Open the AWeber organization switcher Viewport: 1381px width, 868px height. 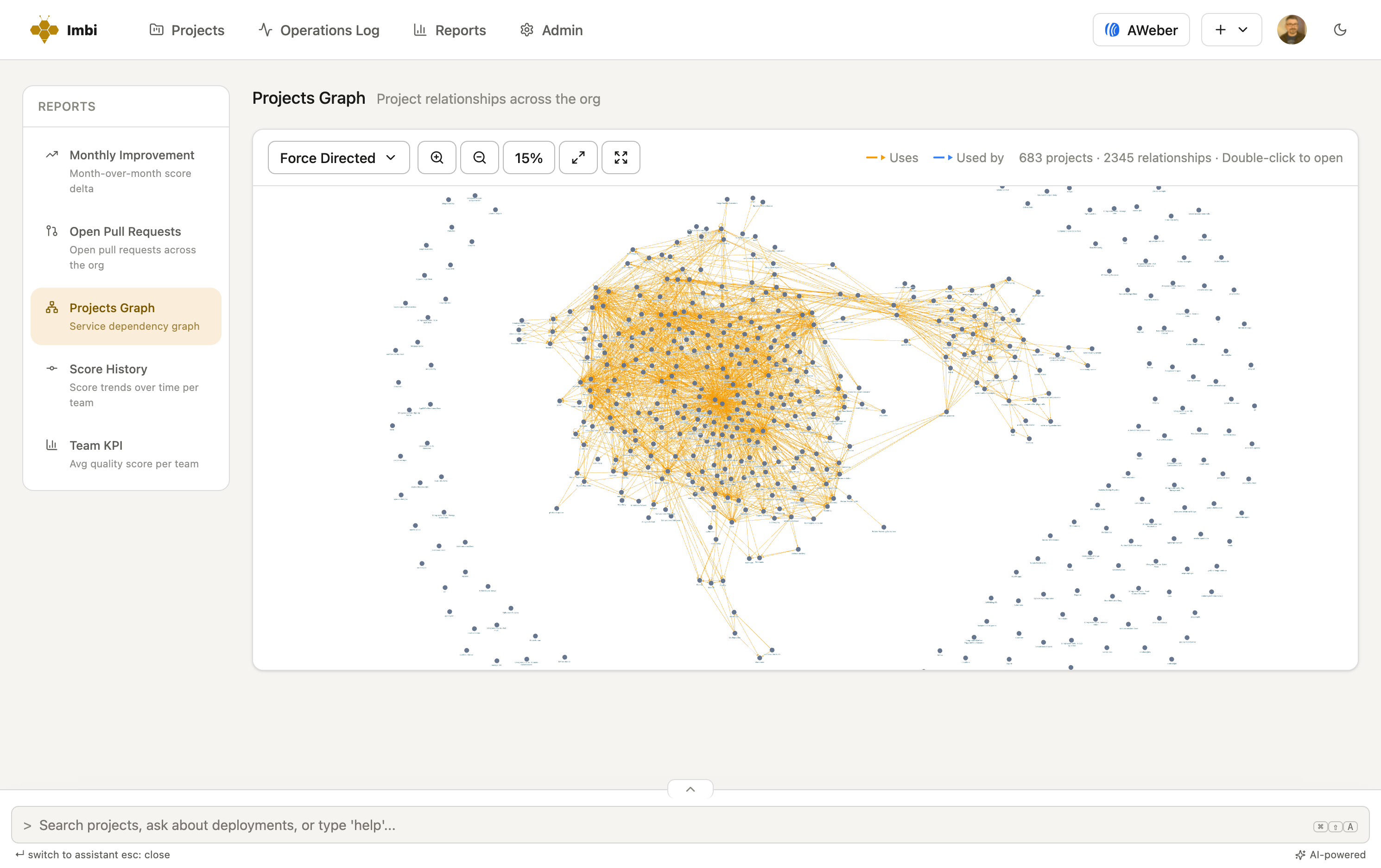pos(1140,30)
